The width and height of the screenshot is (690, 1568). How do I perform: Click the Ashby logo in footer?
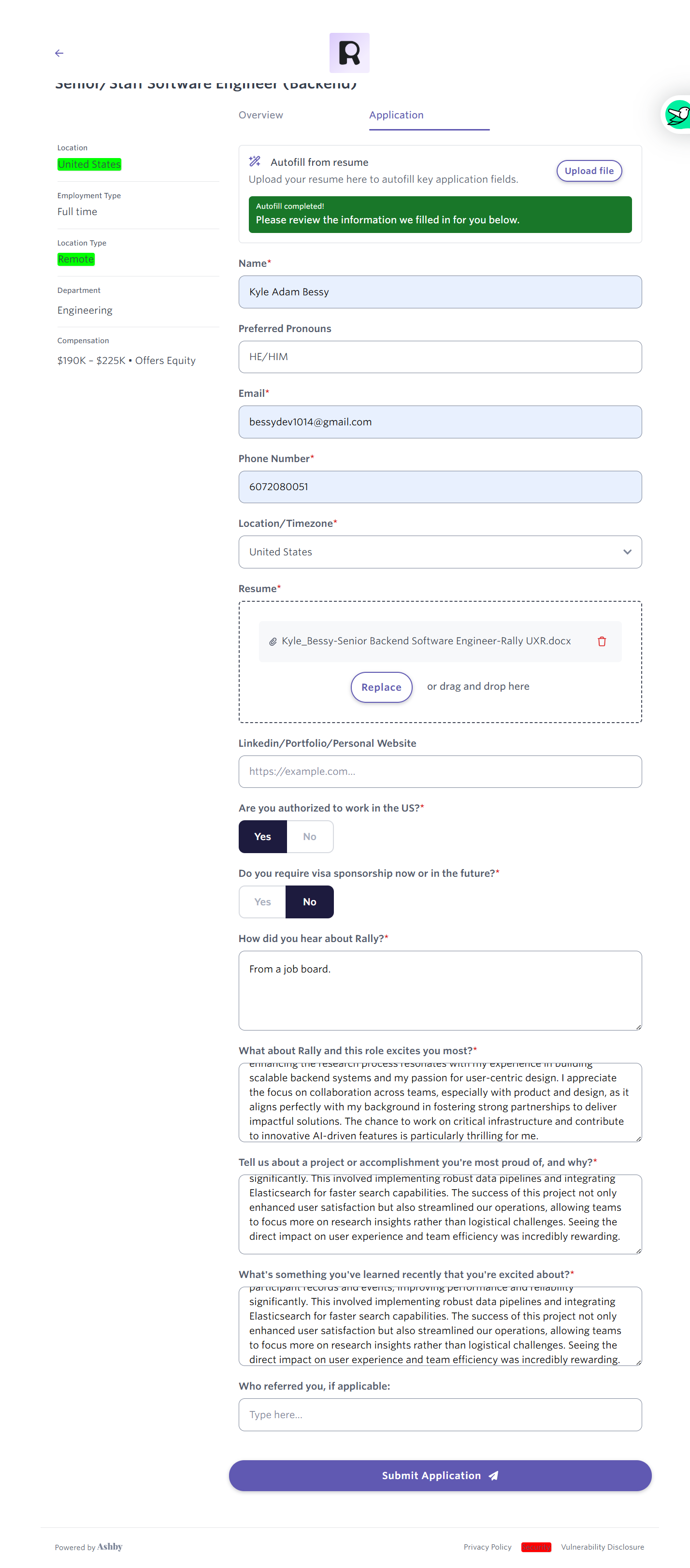(x=110, y=1546)
